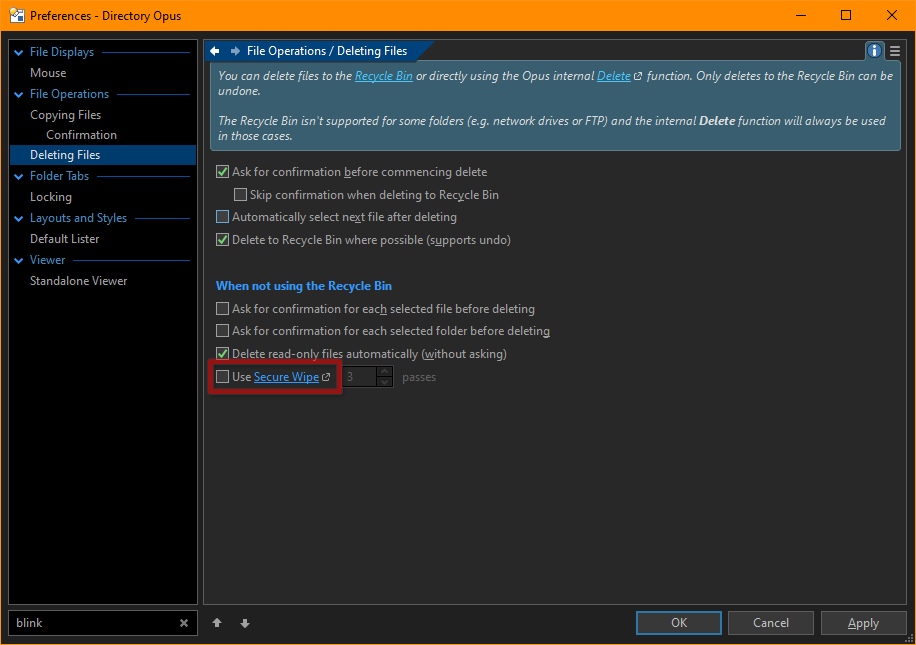The height and width of the screenshot is (645, 916).
Task: Click the OK button
Action: (x=679, y=623)
